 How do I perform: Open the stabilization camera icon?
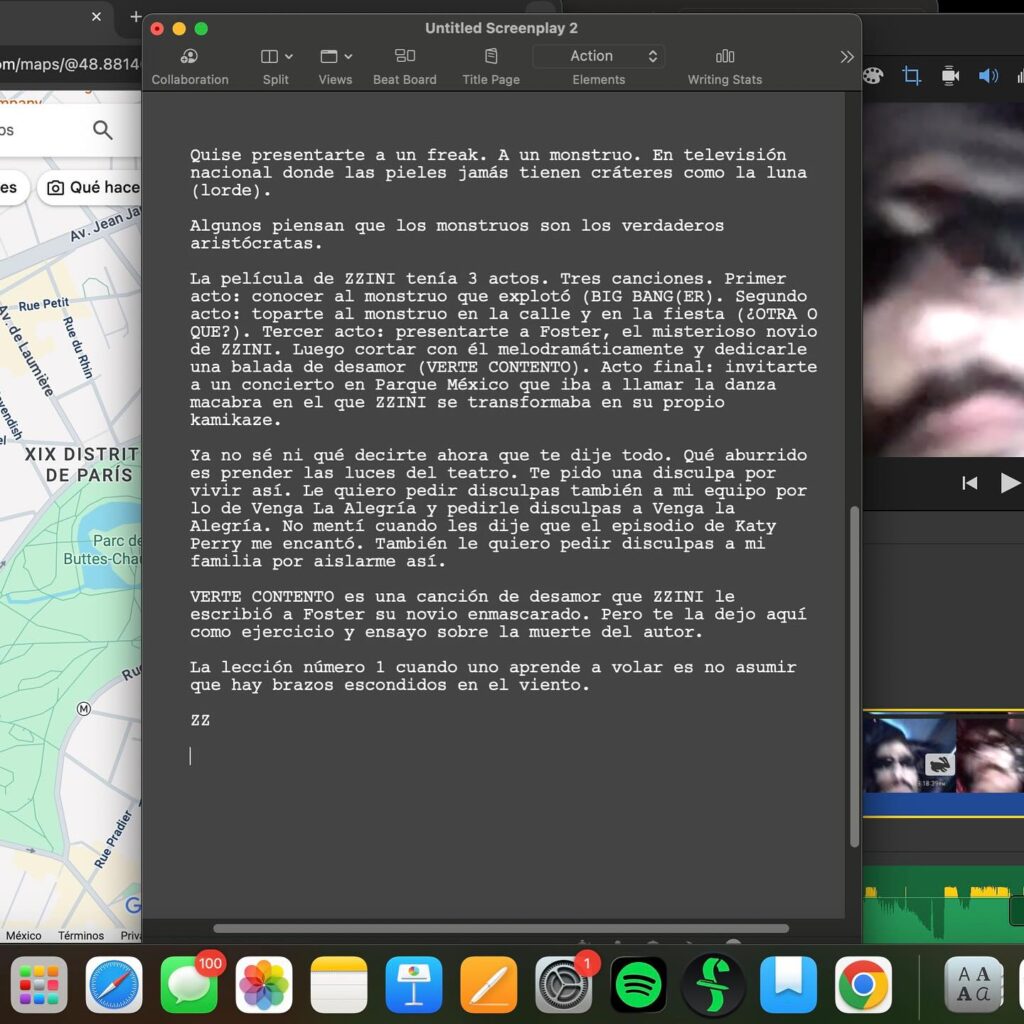tap(950, 76)
